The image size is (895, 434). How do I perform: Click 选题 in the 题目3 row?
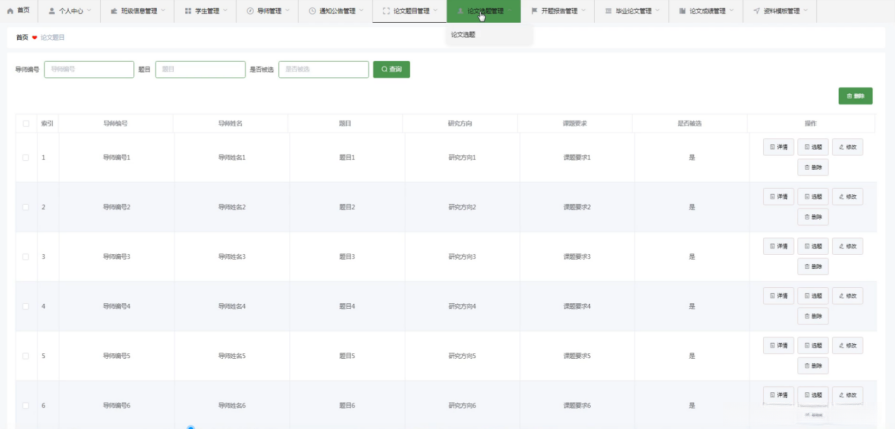[x=813, y=246]
